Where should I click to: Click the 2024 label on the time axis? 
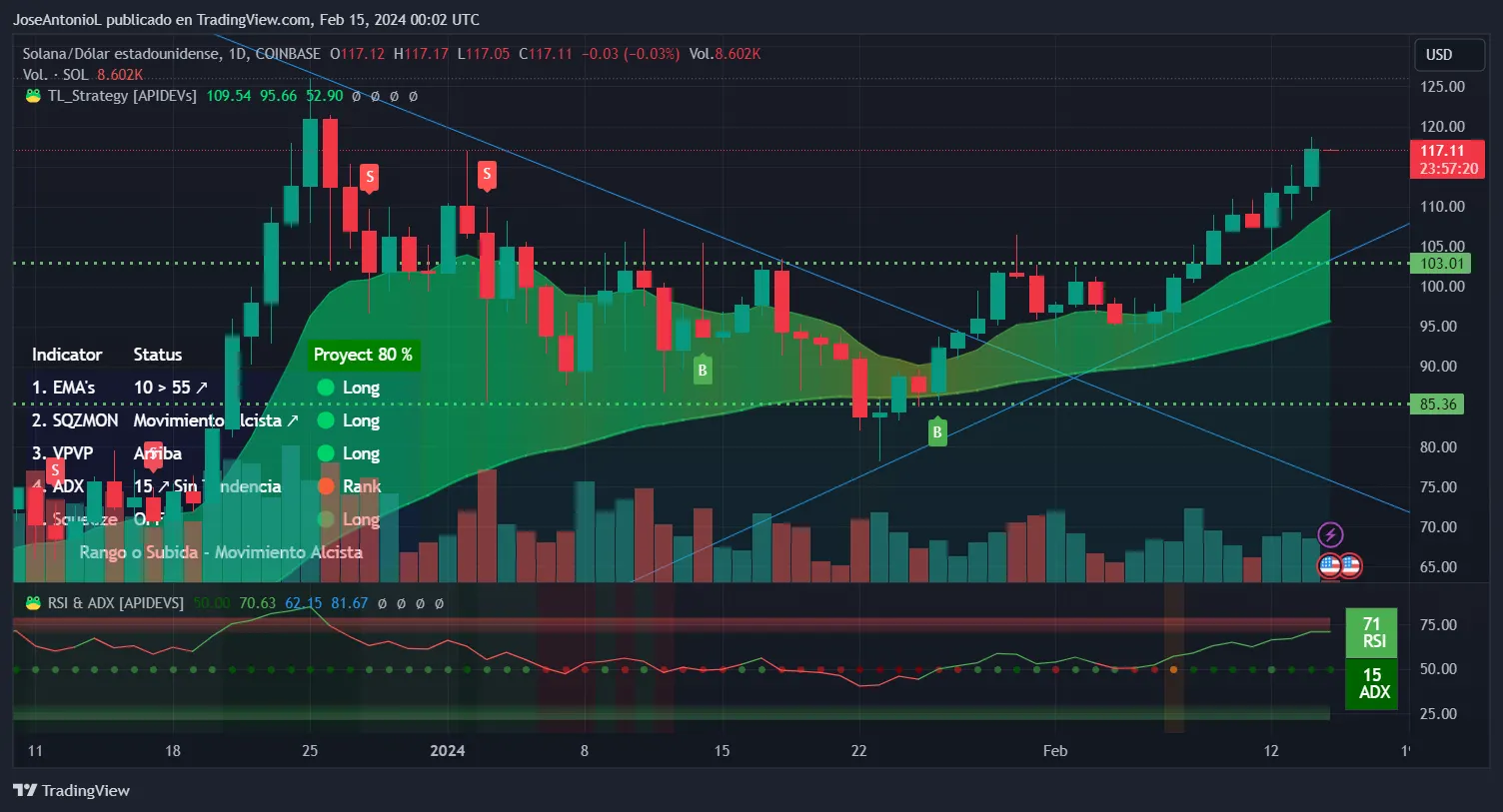[447, 751]
